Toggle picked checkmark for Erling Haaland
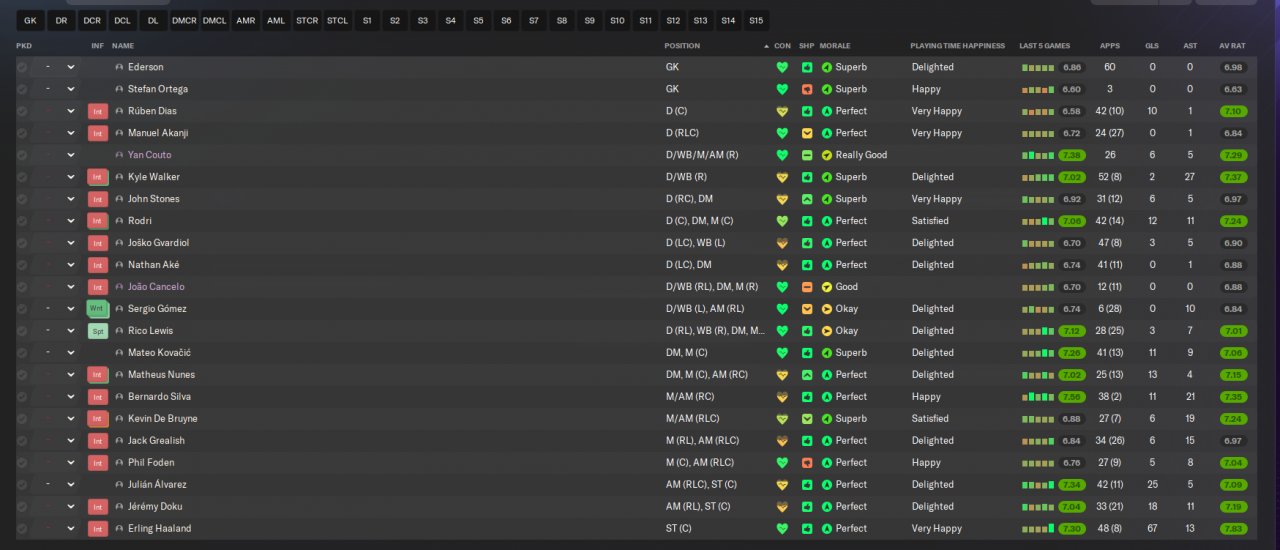Screen dimensions: 1280x550 (x=22, y=529)
